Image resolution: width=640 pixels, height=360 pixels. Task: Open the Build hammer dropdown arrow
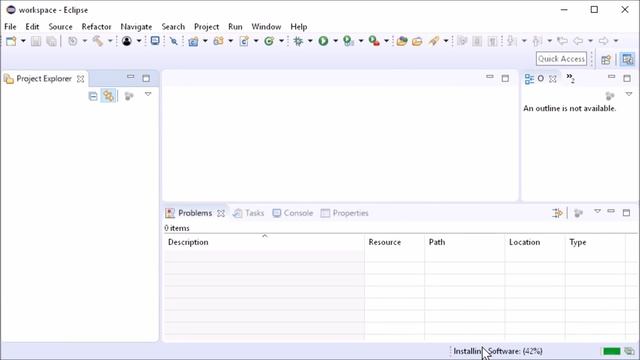[110, 41]
